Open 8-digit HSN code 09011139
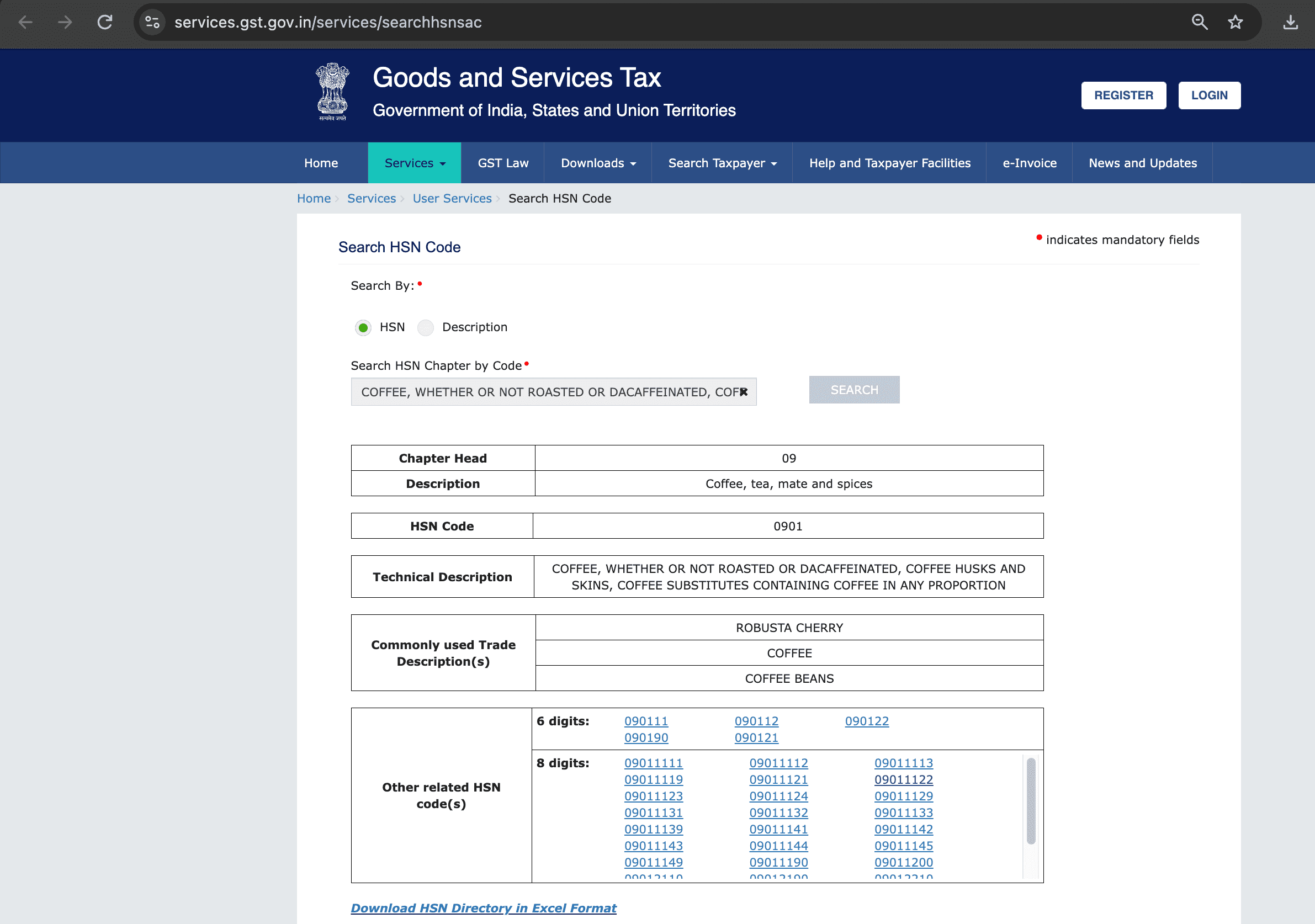 (654, 830)
